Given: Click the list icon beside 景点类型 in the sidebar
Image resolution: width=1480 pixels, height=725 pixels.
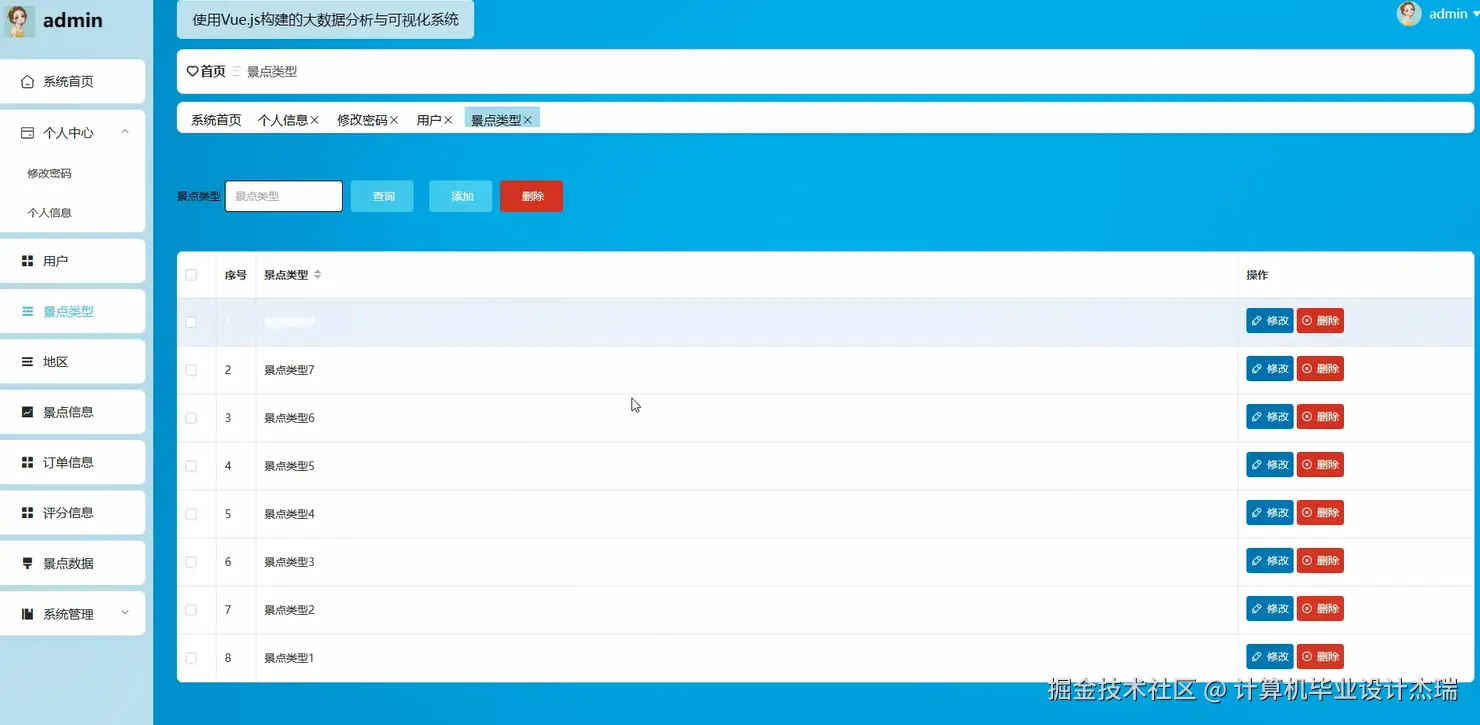Looking at the screenshot, I should pos(28,311).
